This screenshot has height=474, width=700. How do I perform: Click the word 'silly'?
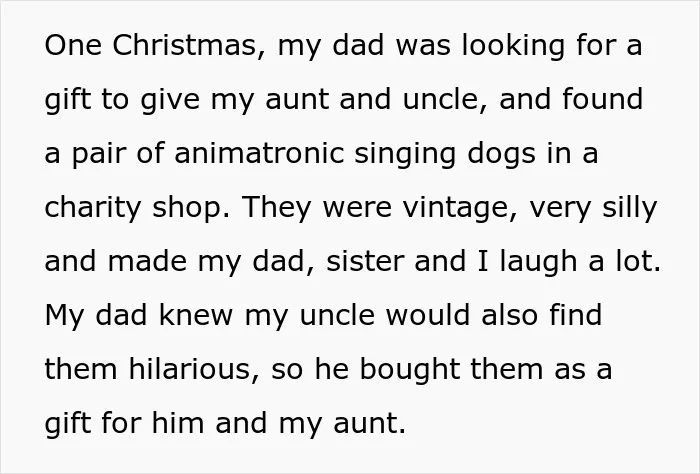point(629,209)
